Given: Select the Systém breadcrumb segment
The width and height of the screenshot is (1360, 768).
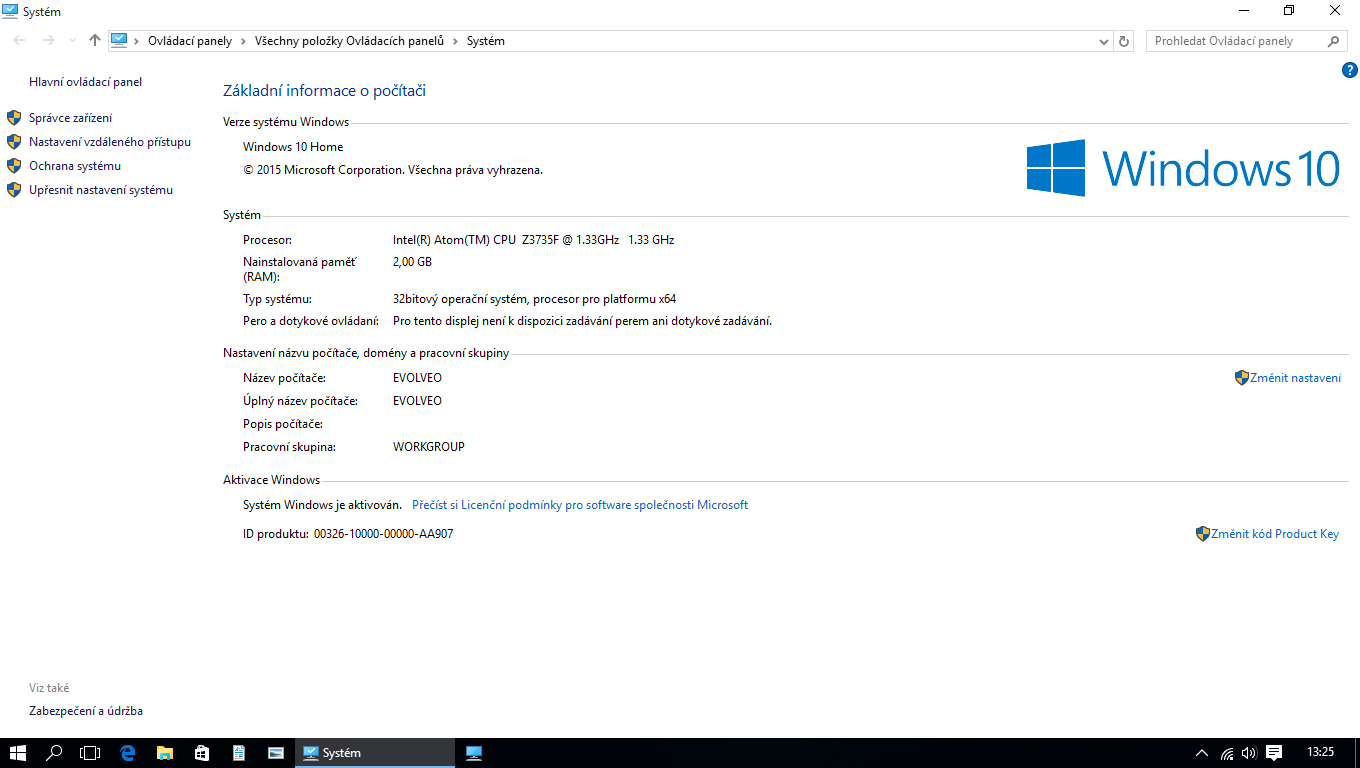Looking at the screenshot, I should click(x=486, y=41).
